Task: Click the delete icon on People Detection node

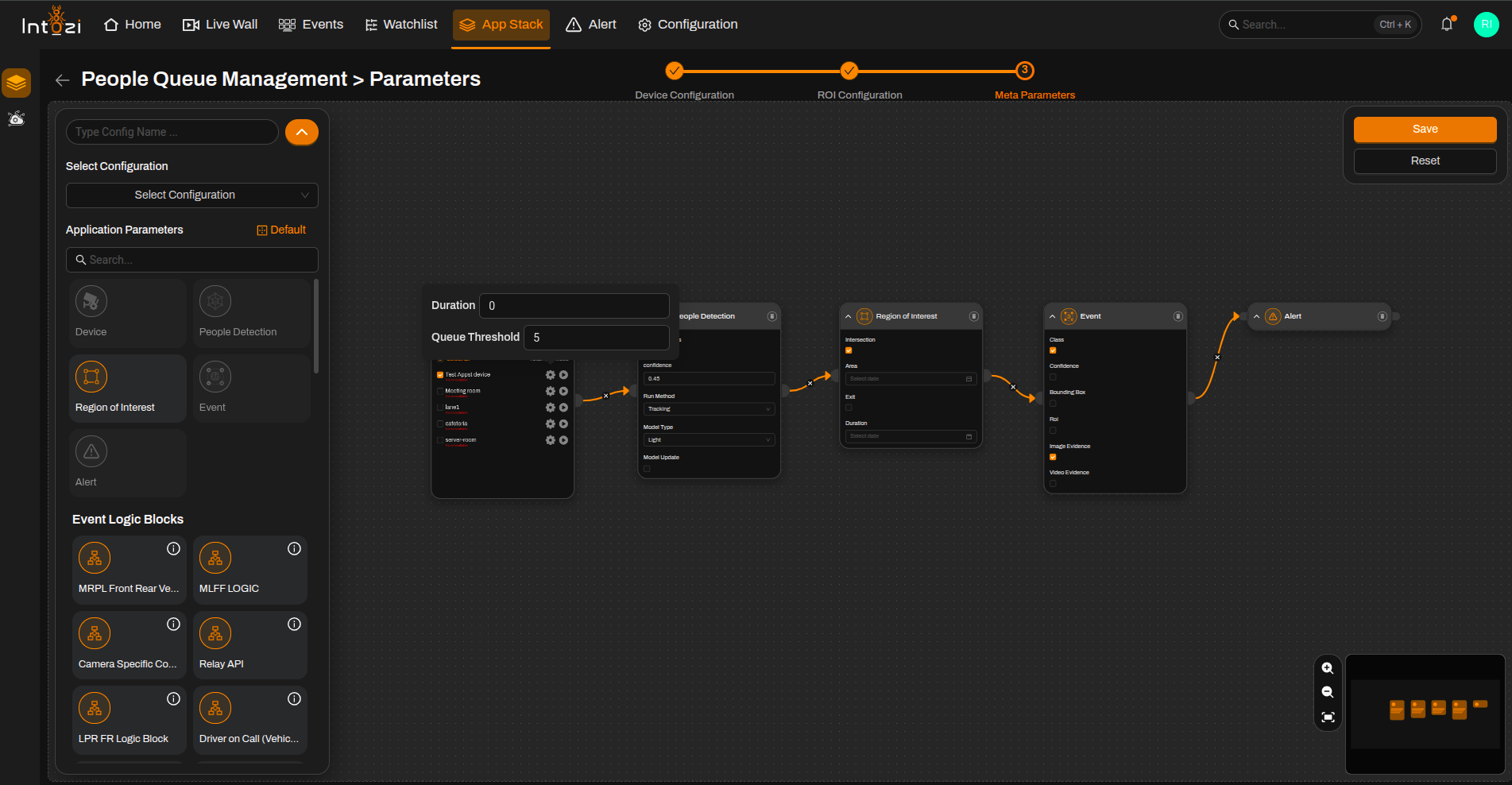Action: point(771,316)
